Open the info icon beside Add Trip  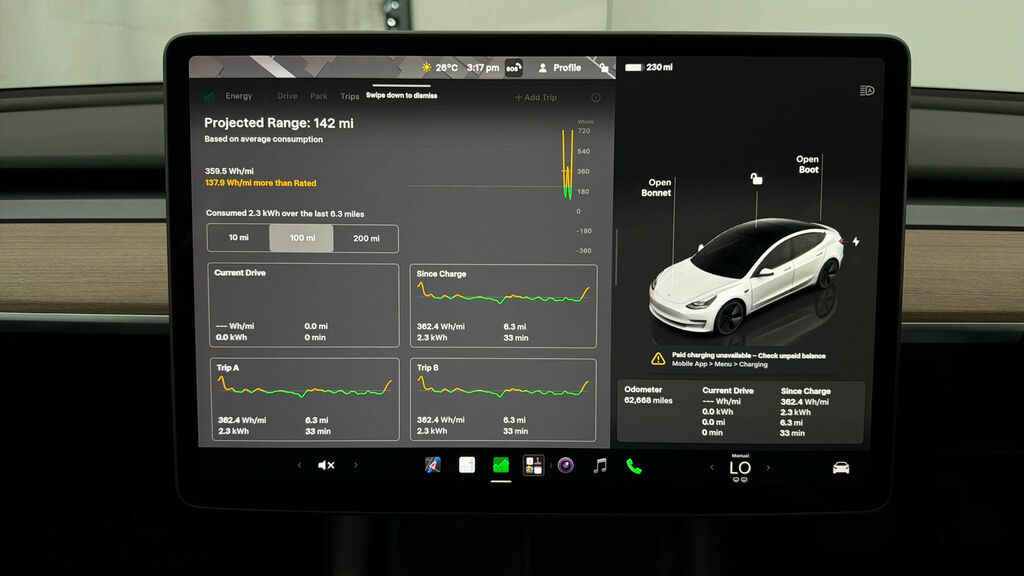[x=596, y=97]
